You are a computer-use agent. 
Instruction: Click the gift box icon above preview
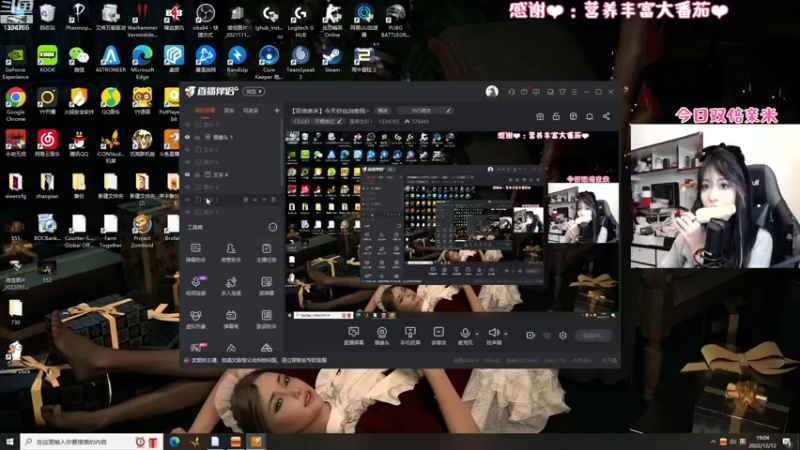540,116
